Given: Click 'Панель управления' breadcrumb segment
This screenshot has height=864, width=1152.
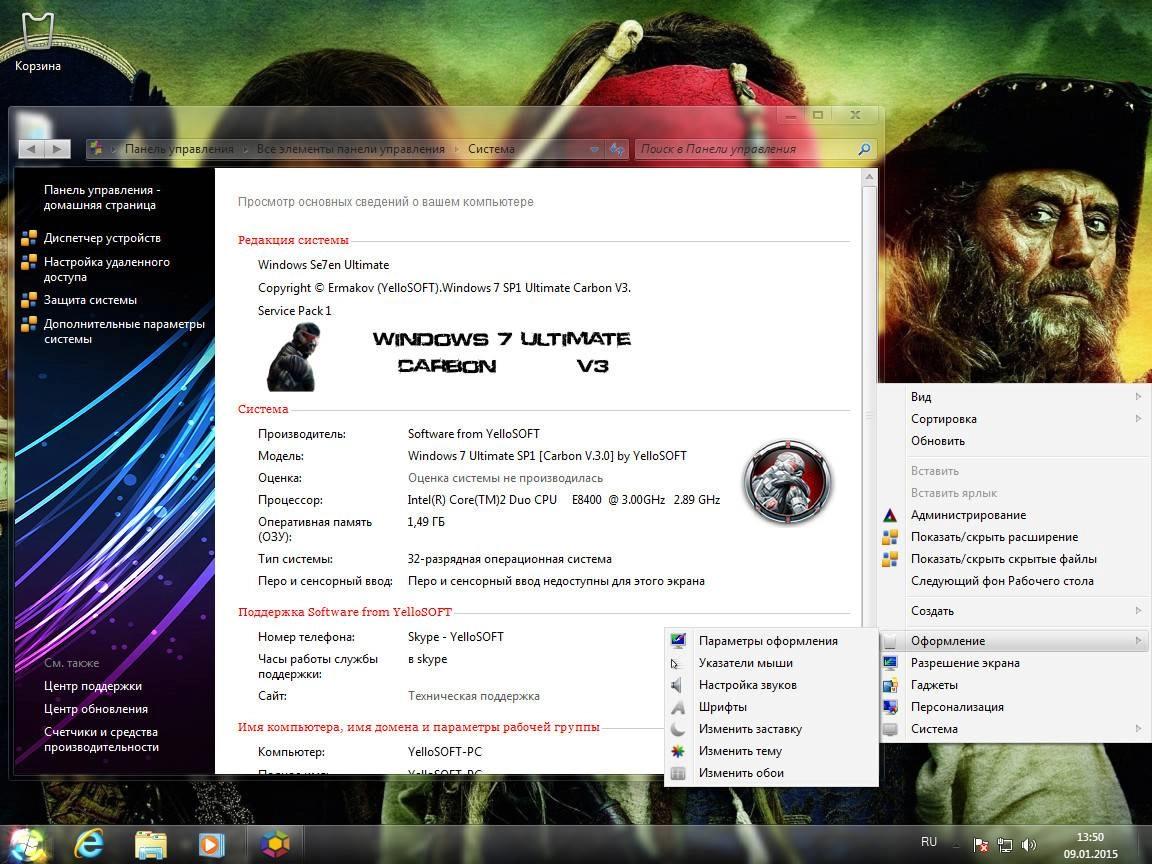Looking at the screenshot, I should click(x=179, y=149).
